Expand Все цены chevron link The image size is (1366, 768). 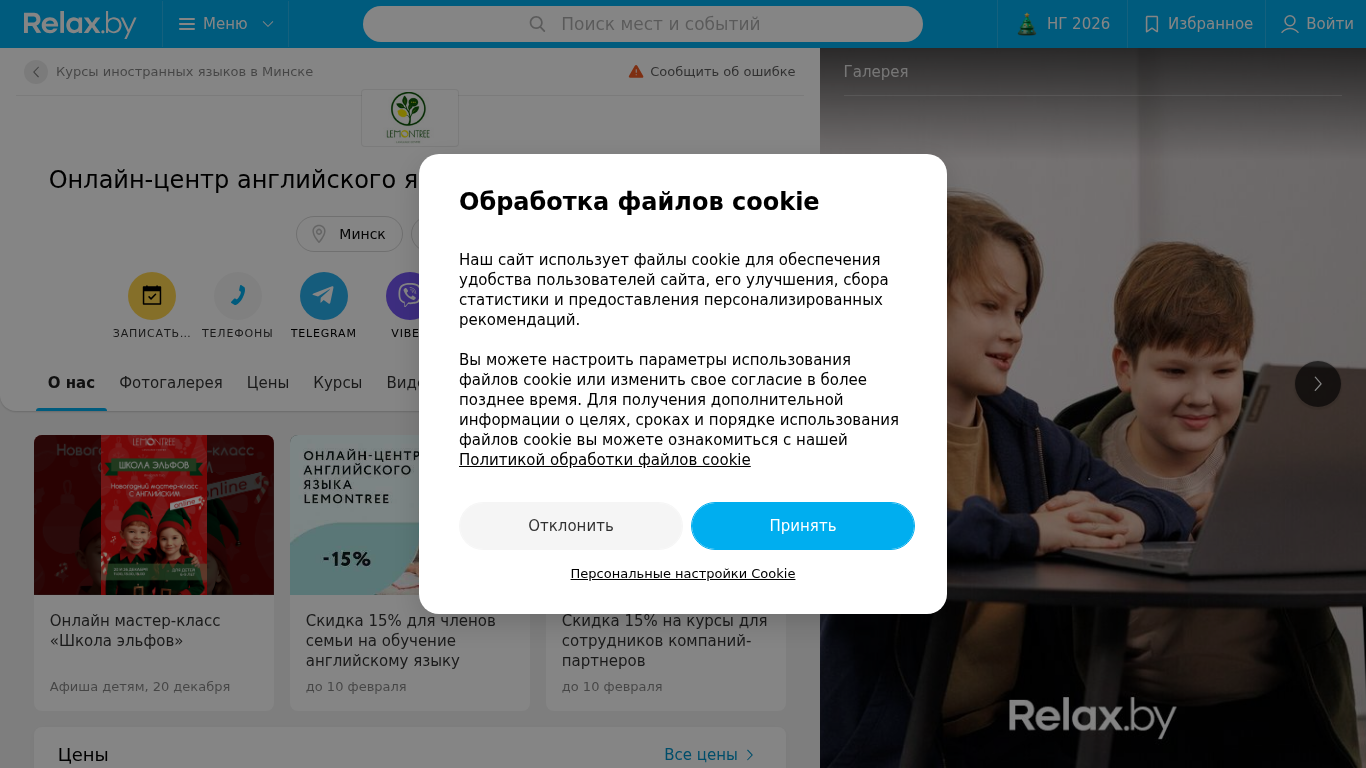[709, 755]
